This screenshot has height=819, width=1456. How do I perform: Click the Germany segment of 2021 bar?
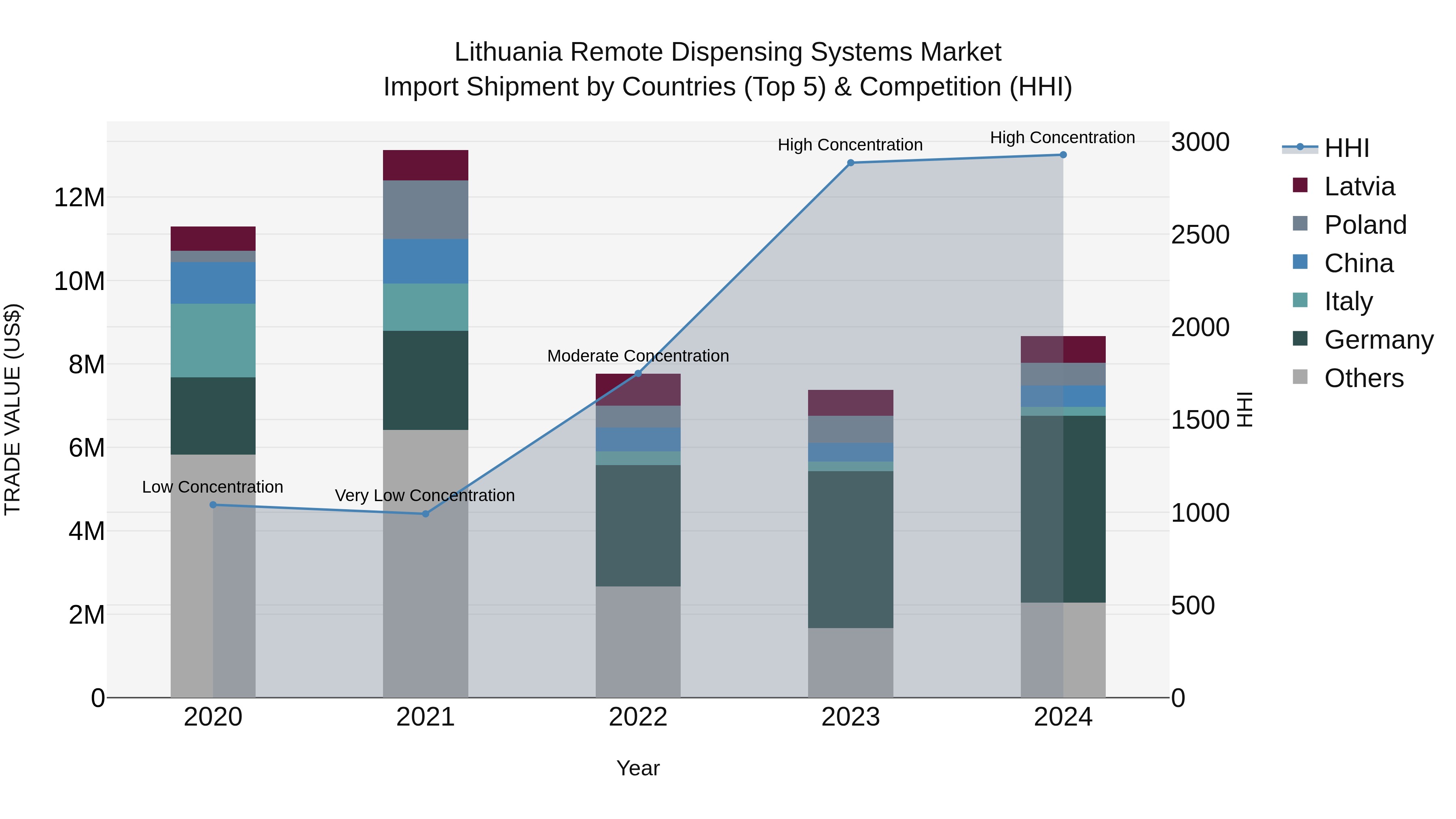point(425,381)
